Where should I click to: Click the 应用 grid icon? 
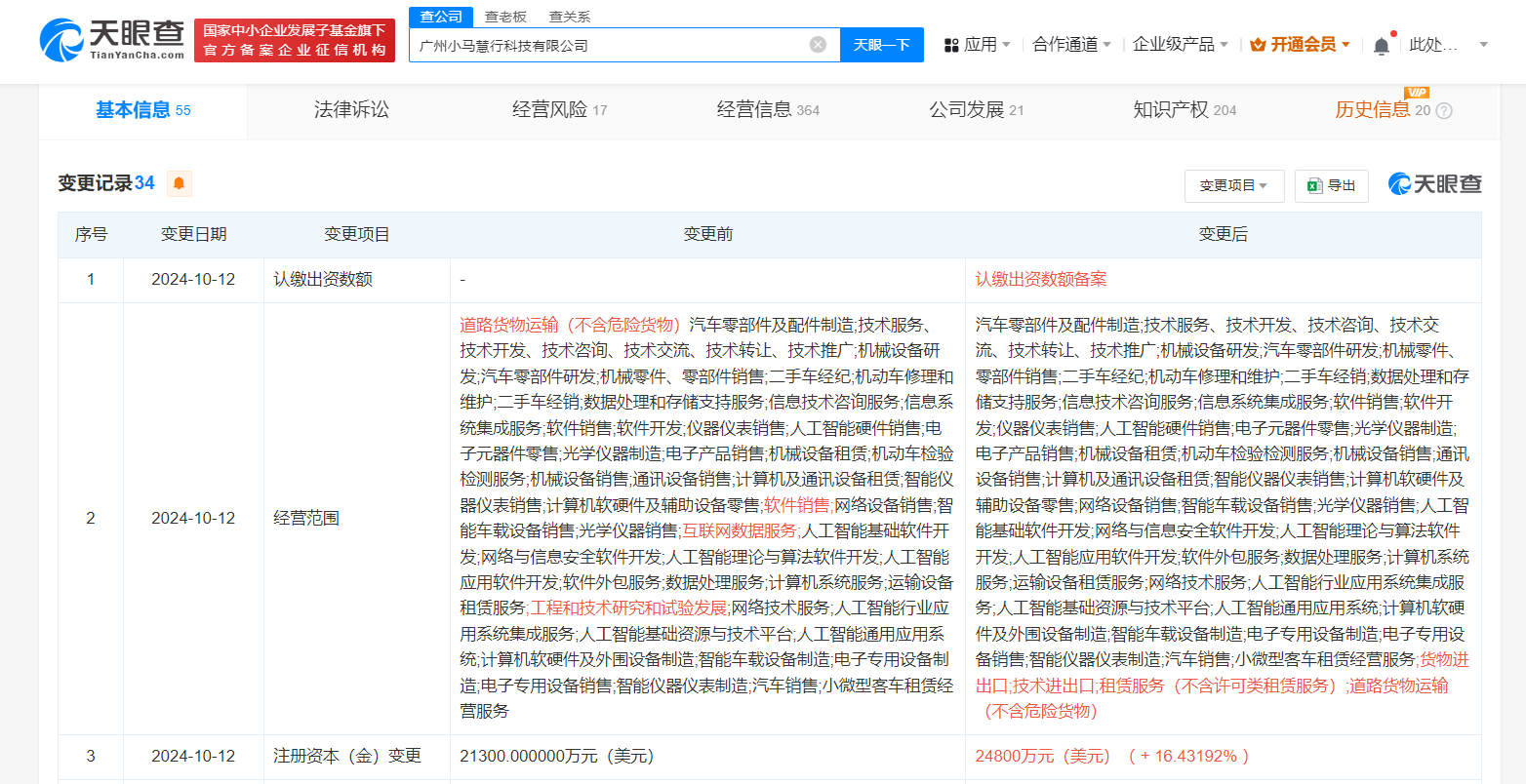tap(951, 45)
